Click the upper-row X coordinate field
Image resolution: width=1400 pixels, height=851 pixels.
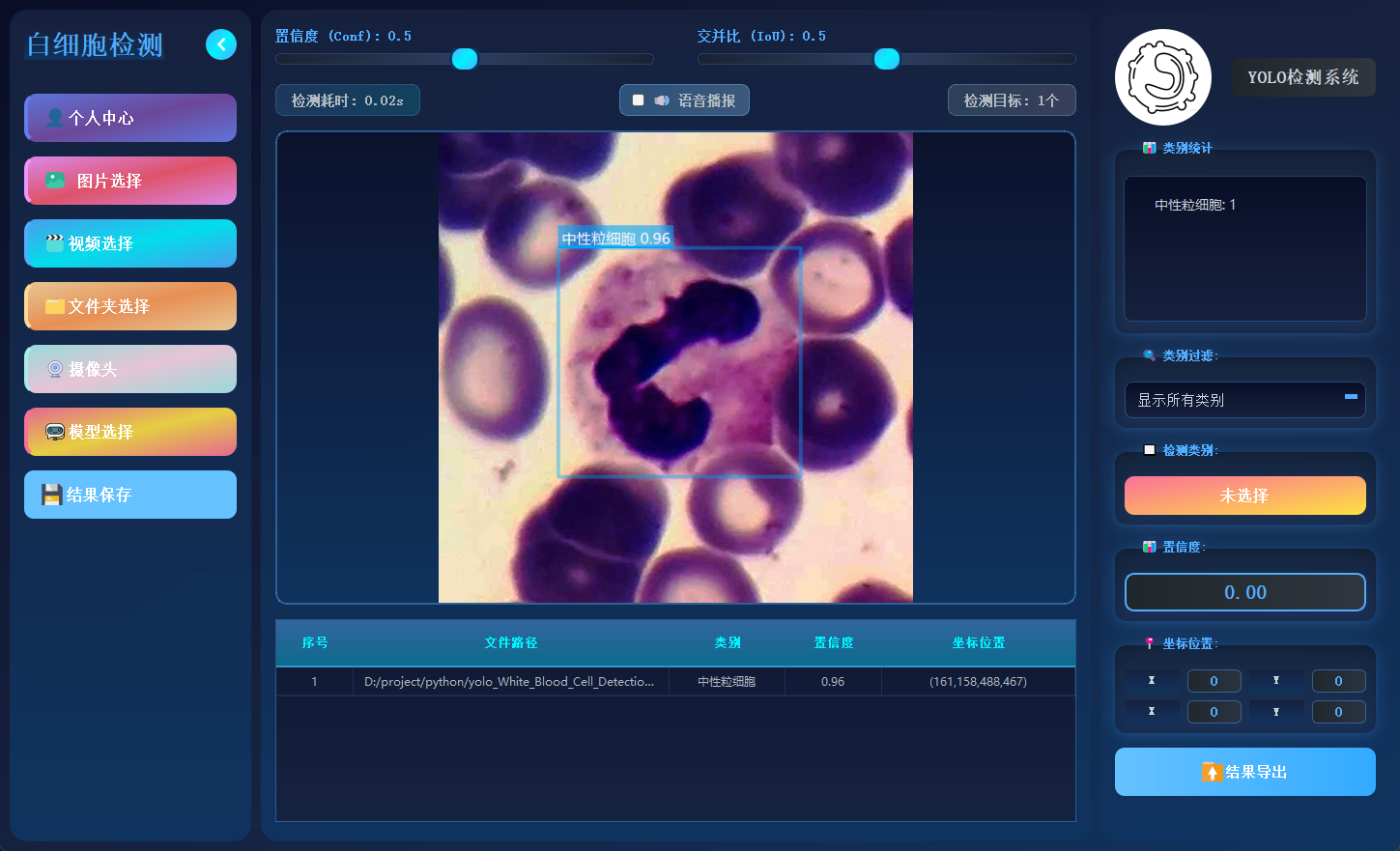pyautogui.click(x=1214, y=681)
